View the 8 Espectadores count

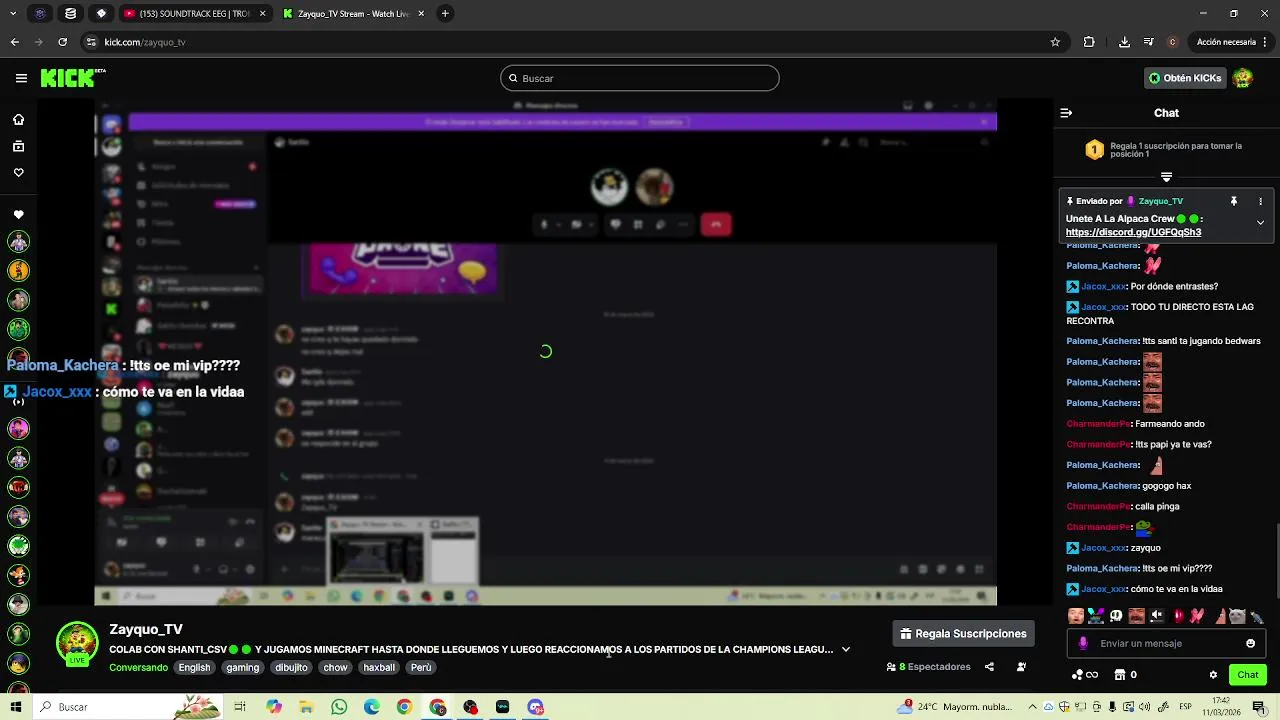coord(928,667)
